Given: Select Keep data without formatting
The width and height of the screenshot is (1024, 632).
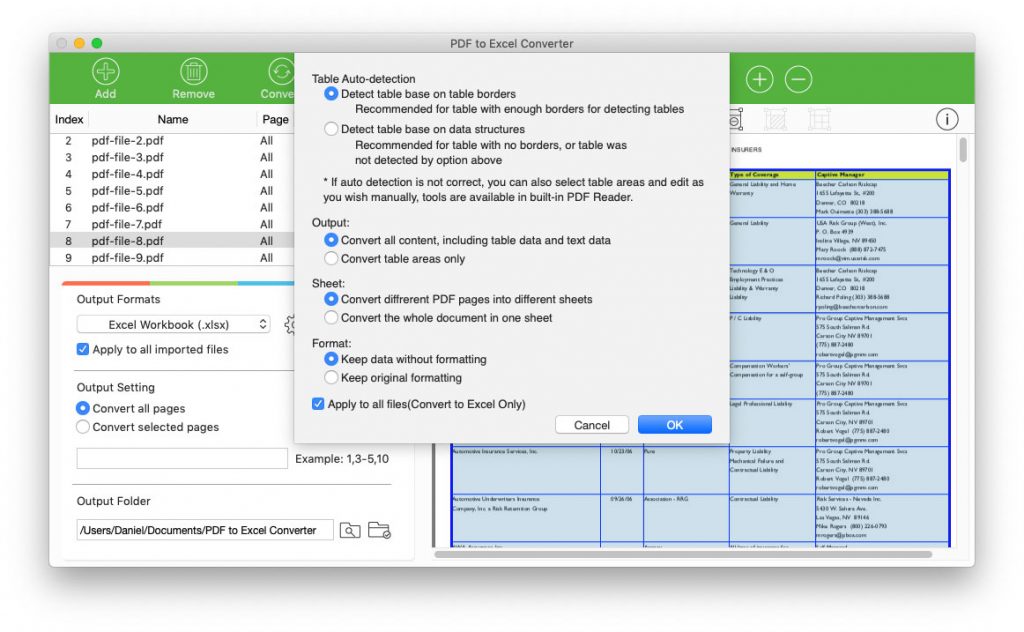Looking at the screenshot, I should coord(331,359).
